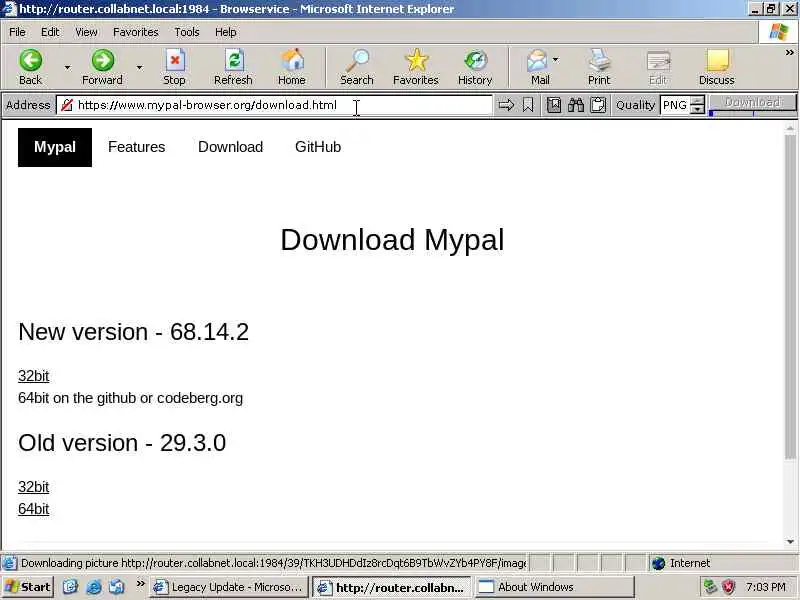The height and width of the screenshot is (600, 800).
Task: Click the binoculars find icon
Action: [x=576, y=105]
